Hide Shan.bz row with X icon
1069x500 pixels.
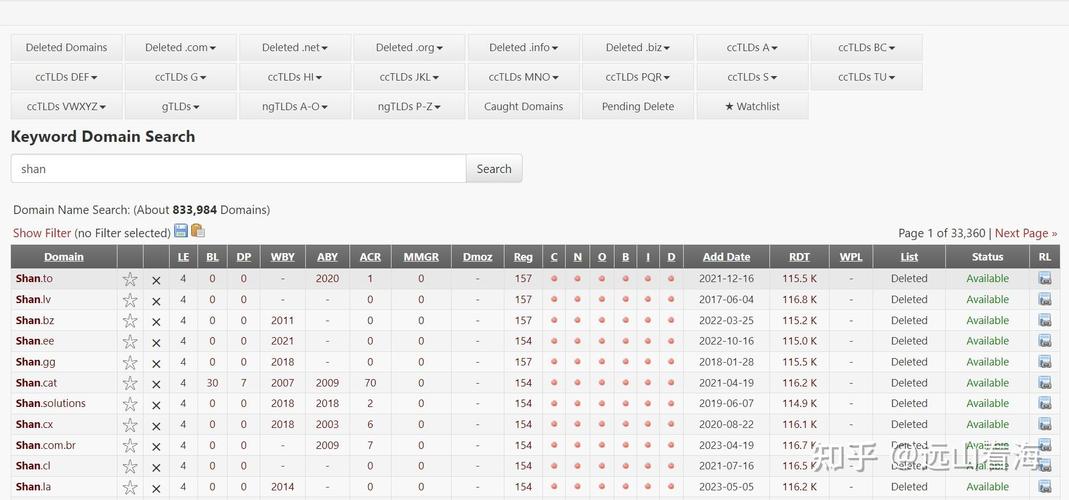156,322
